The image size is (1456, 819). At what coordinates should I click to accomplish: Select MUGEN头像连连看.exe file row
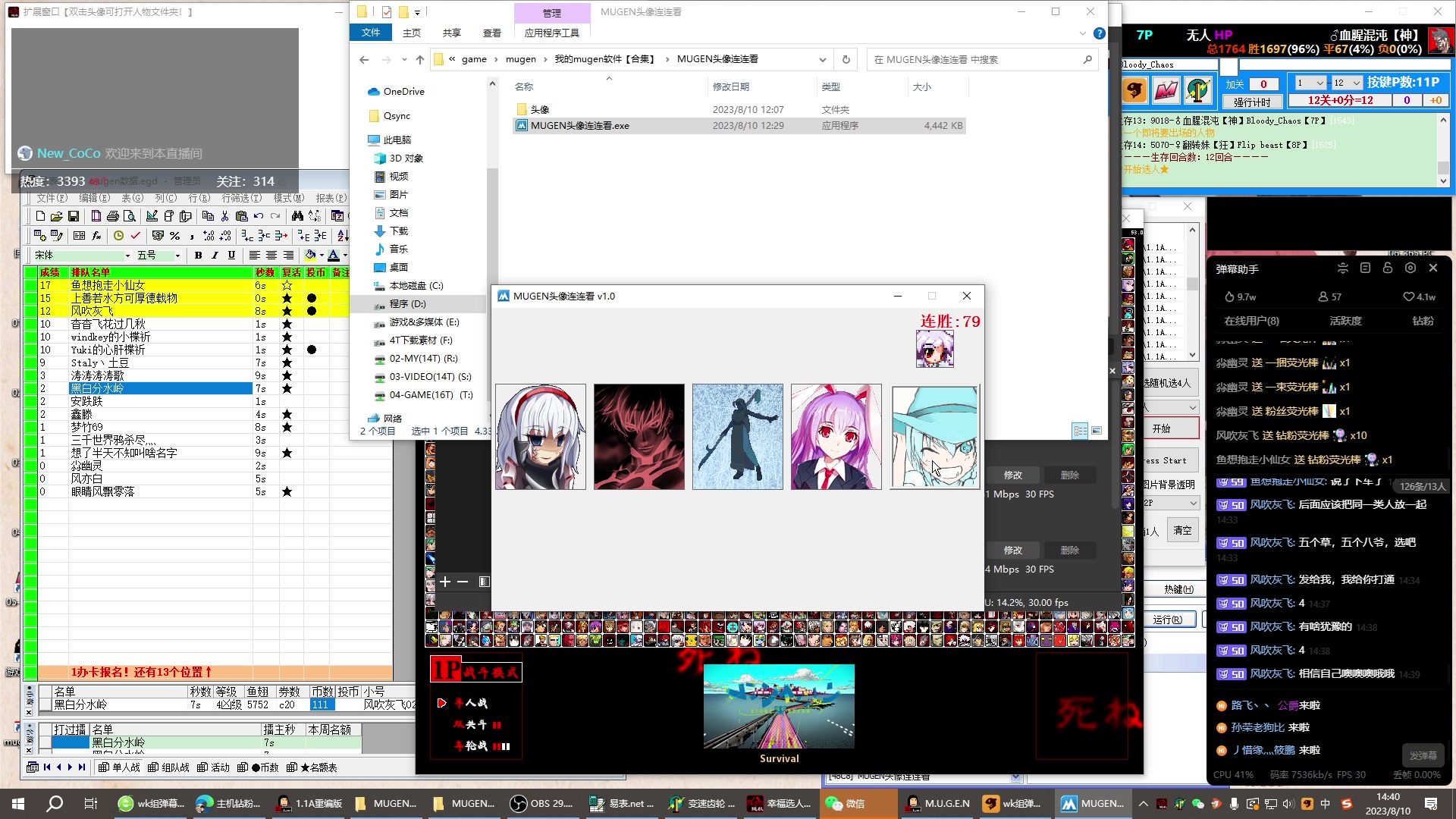pos(739,126)
